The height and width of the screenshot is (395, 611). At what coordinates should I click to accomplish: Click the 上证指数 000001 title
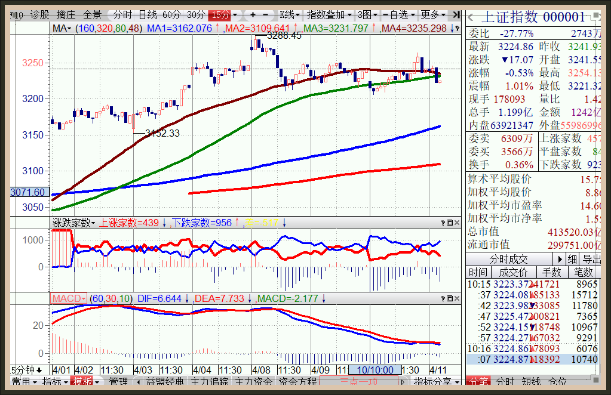tap(533, 17)
